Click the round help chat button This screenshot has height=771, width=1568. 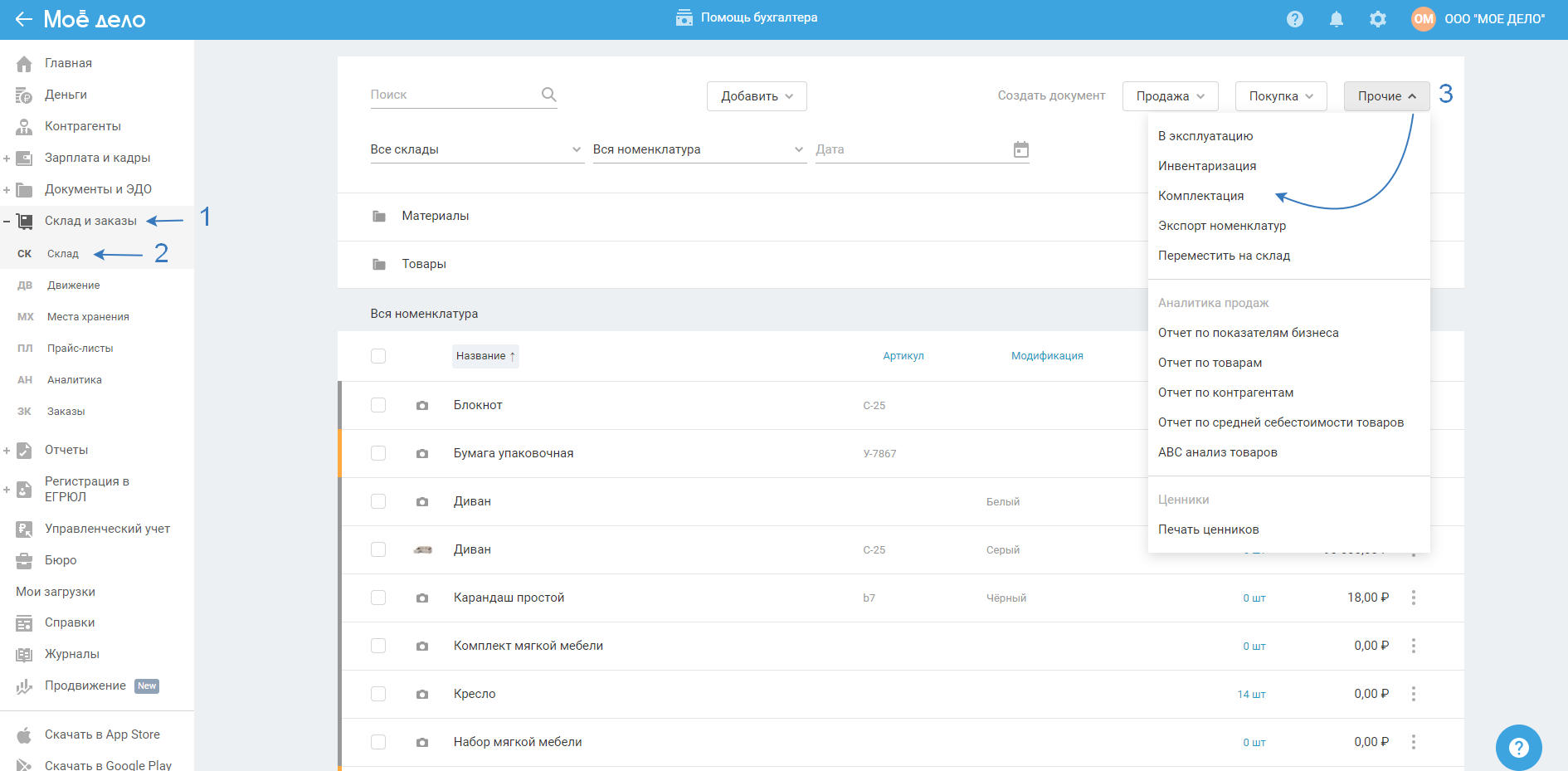pyautogui.click(x=1518, y=747)
